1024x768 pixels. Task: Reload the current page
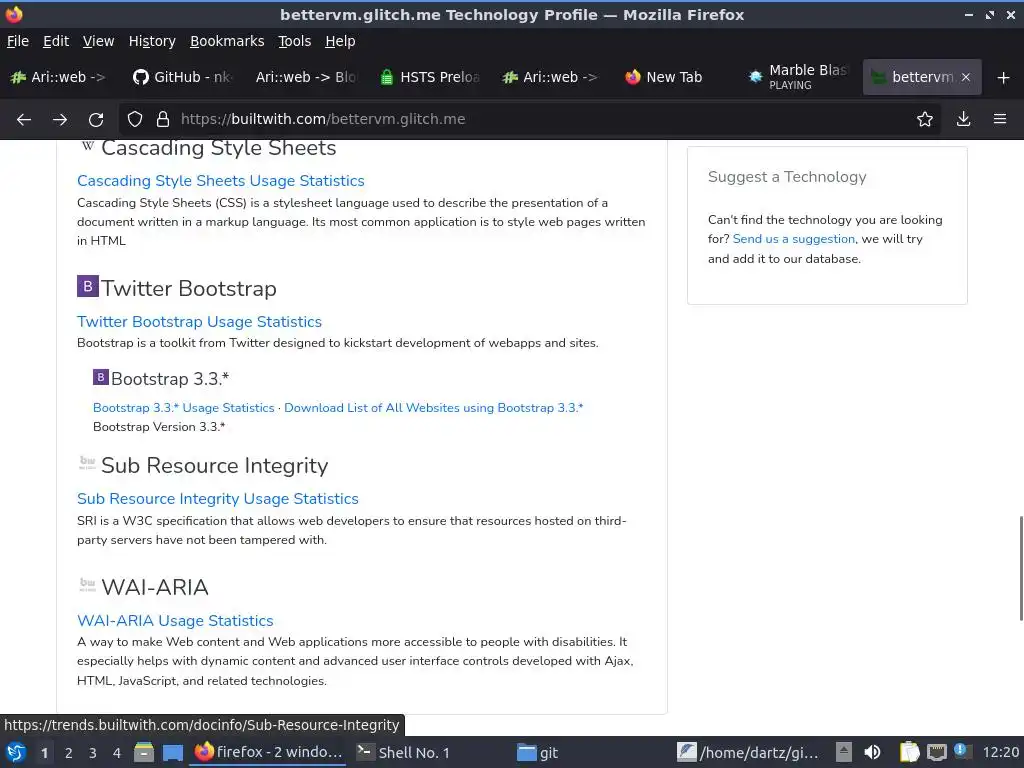(96, 120)
